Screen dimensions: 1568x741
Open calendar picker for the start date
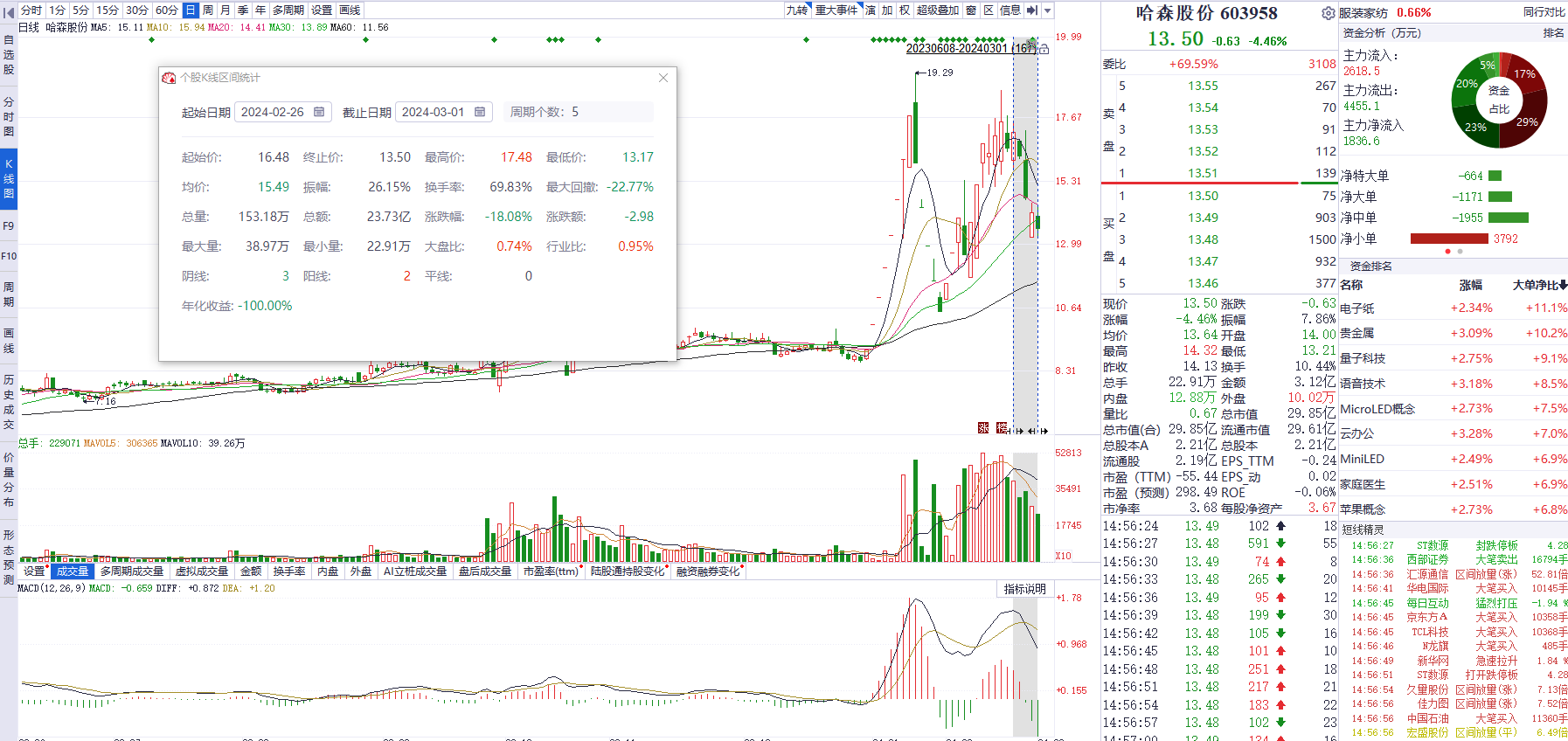[x=319, y=112]
